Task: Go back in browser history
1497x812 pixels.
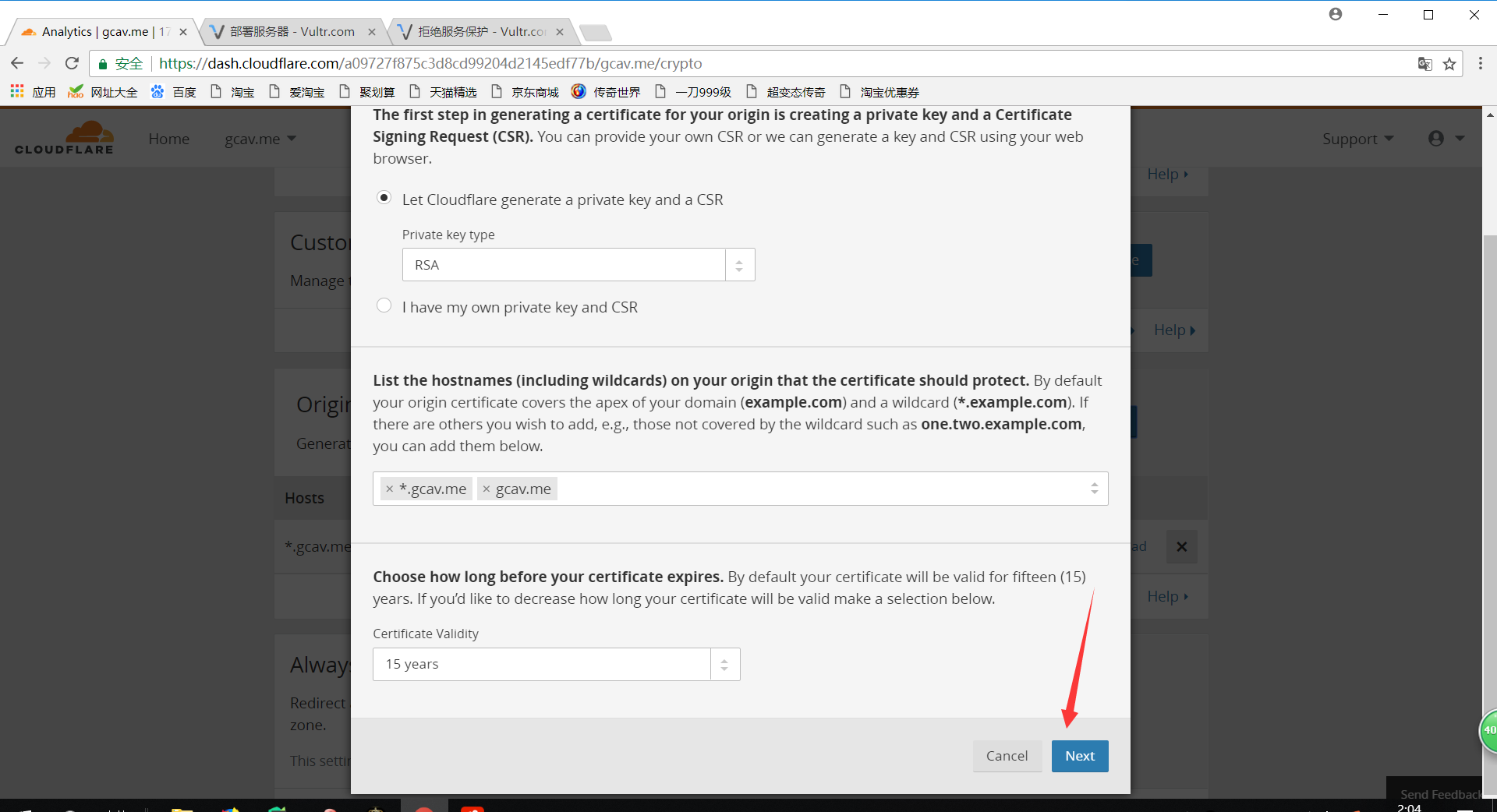Action: pyautogui.click(x=17, y=63)
